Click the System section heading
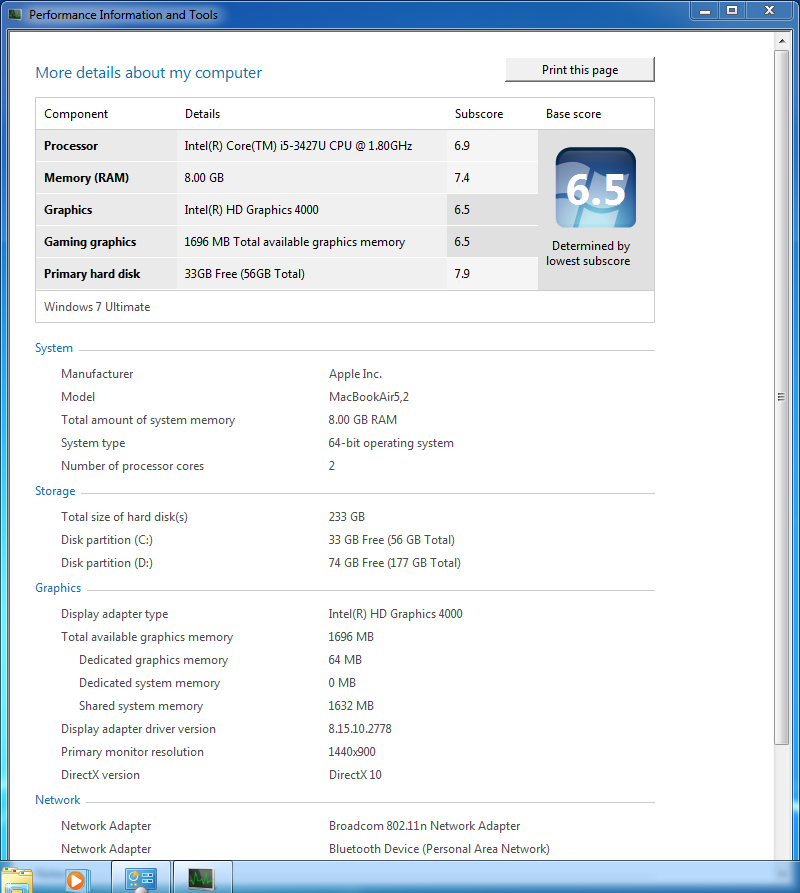Viewport: 800px width, 893px height. pos(54,348)
